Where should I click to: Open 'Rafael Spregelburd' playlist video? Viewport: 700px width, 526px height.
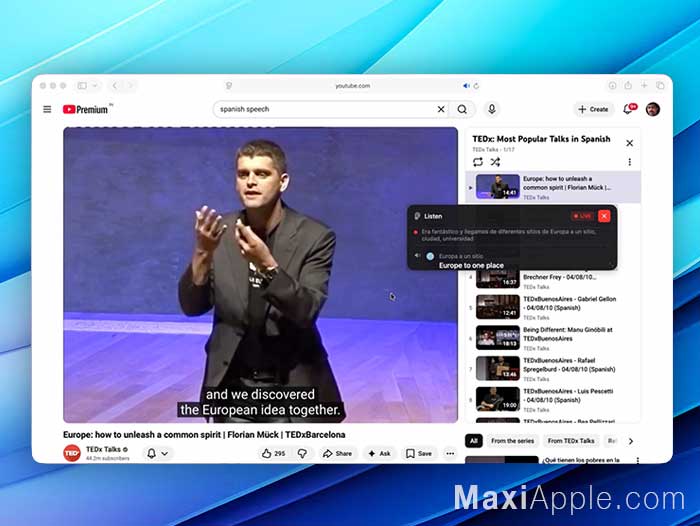[x=553, y=369]
